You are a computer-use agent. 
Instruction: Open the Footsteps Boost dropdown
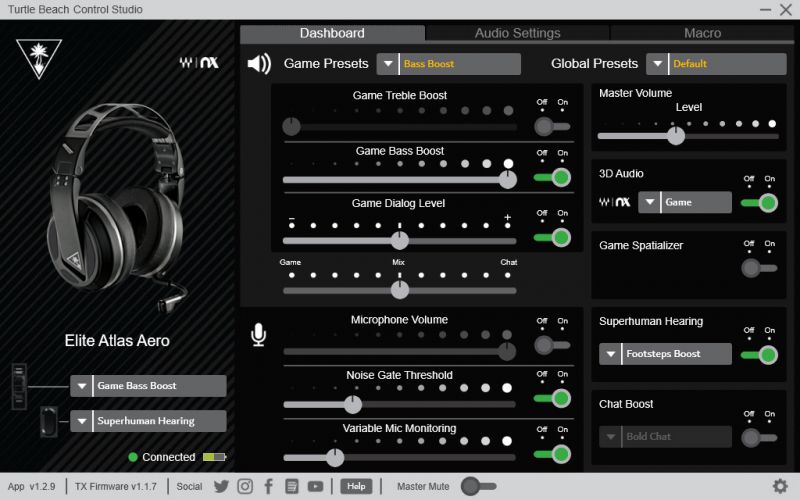tap(665, 354)
